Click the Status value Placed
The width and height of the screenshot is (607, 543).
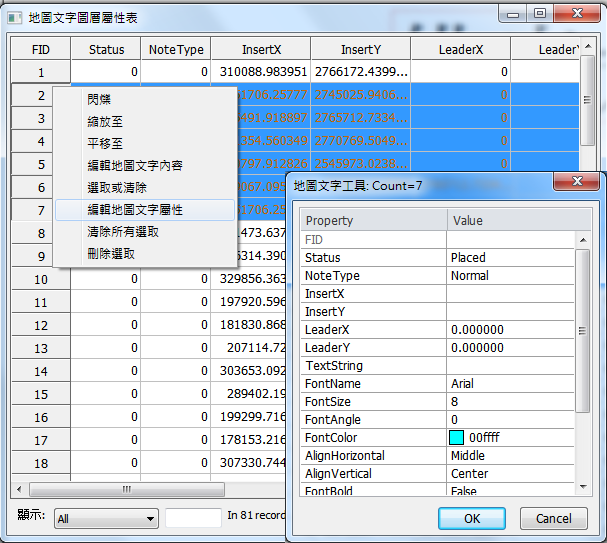(x=468, y=258)
